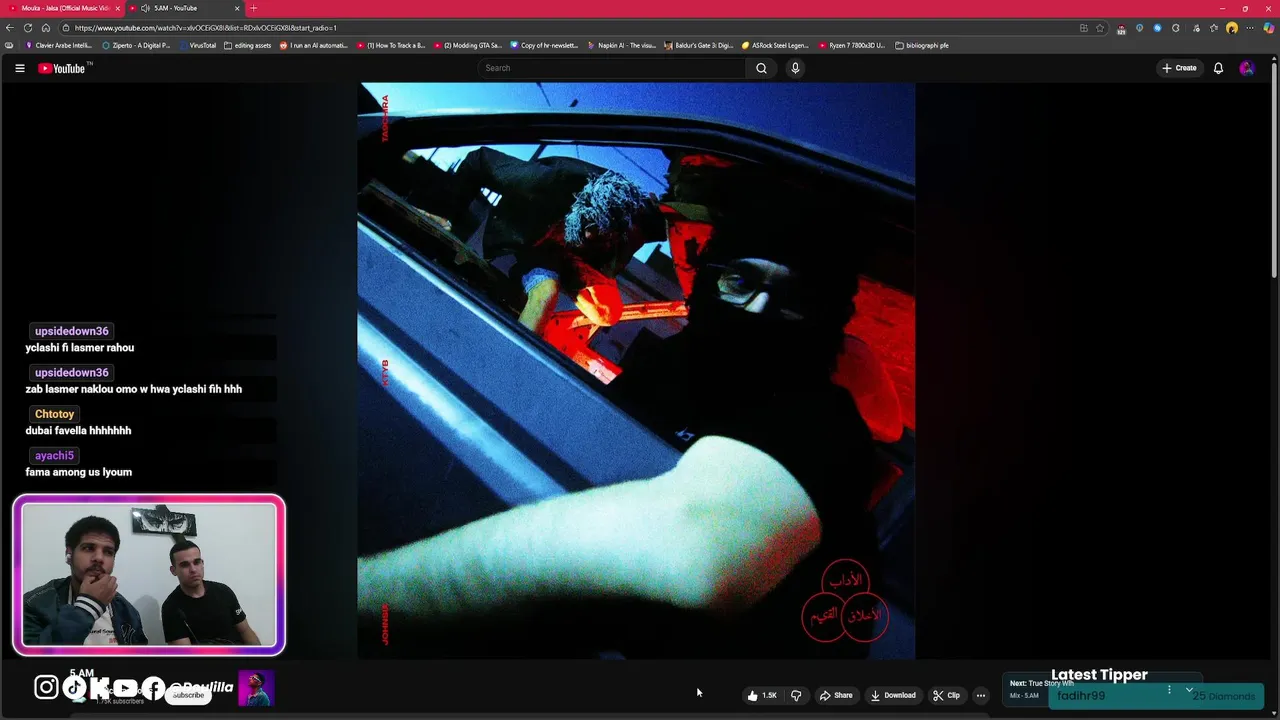Click the ayachi5 chat username
This screenshot has width=1280, height=720.
[54, 456]
